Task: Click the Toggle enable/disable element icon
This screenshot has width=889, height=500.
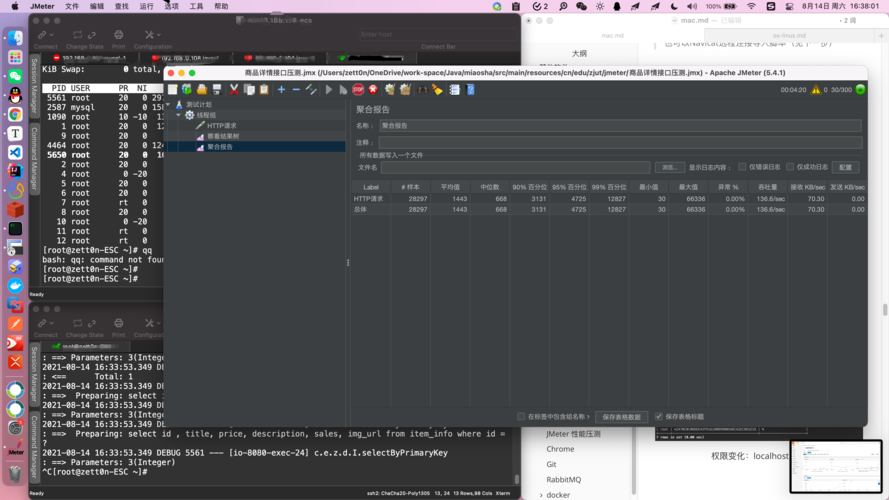Action: point(311,90)
